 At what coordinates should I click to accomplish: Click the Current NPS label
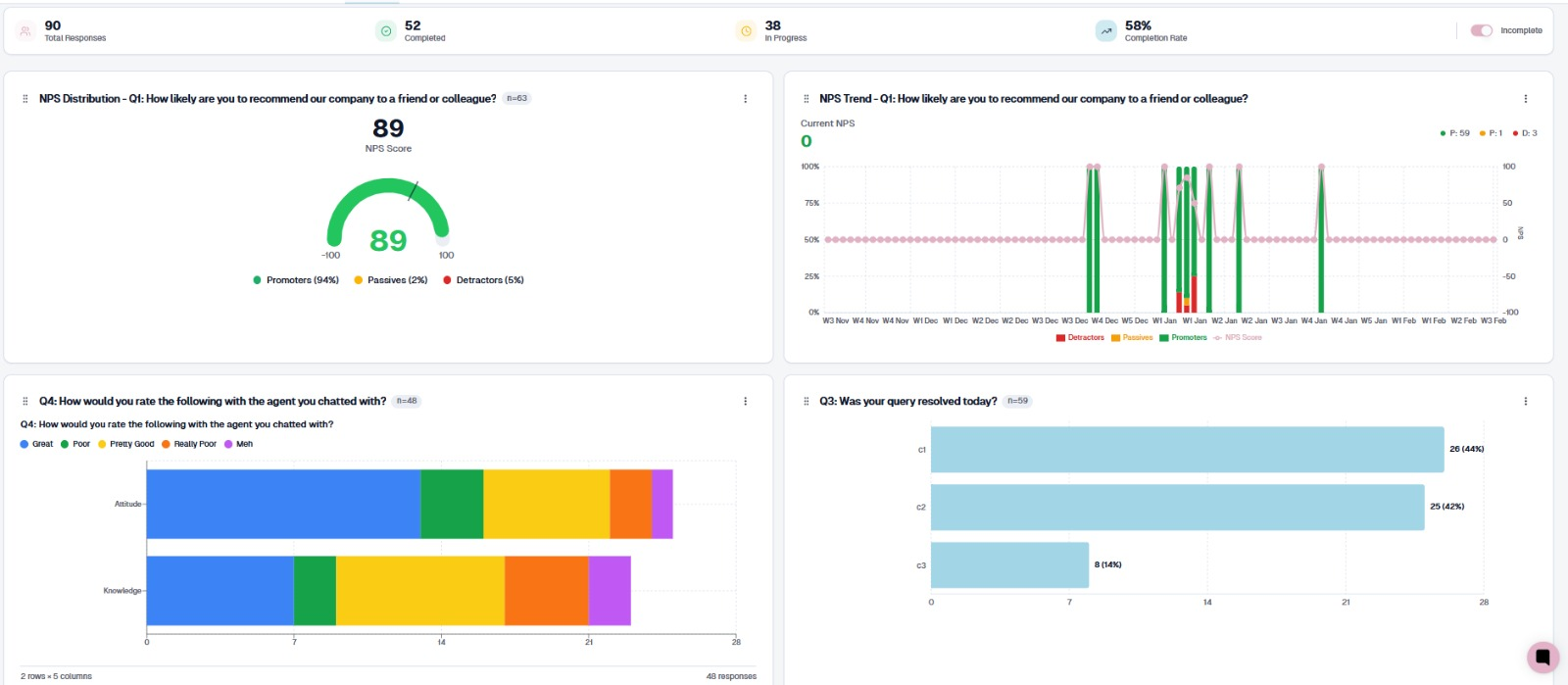827,123
